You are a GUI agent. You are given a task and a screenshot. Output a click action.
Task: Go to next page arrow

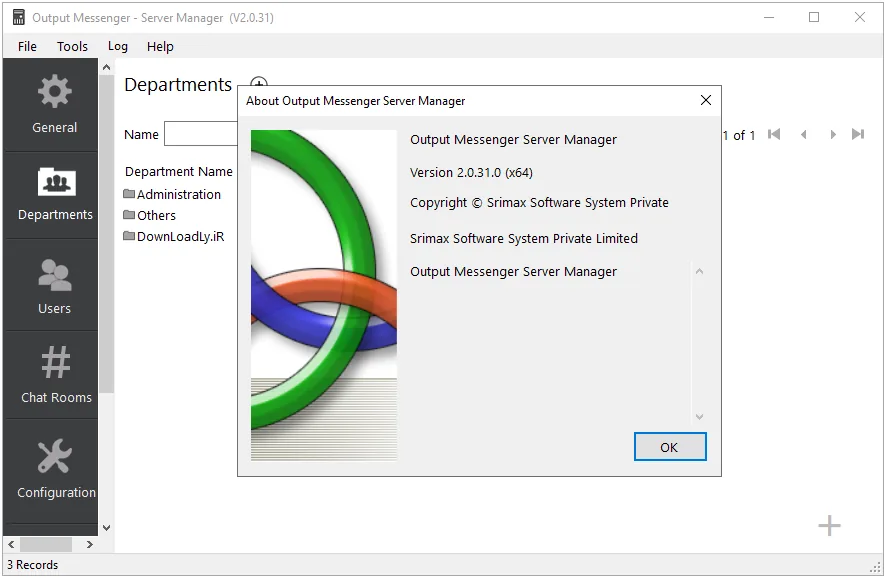(833, 134)
